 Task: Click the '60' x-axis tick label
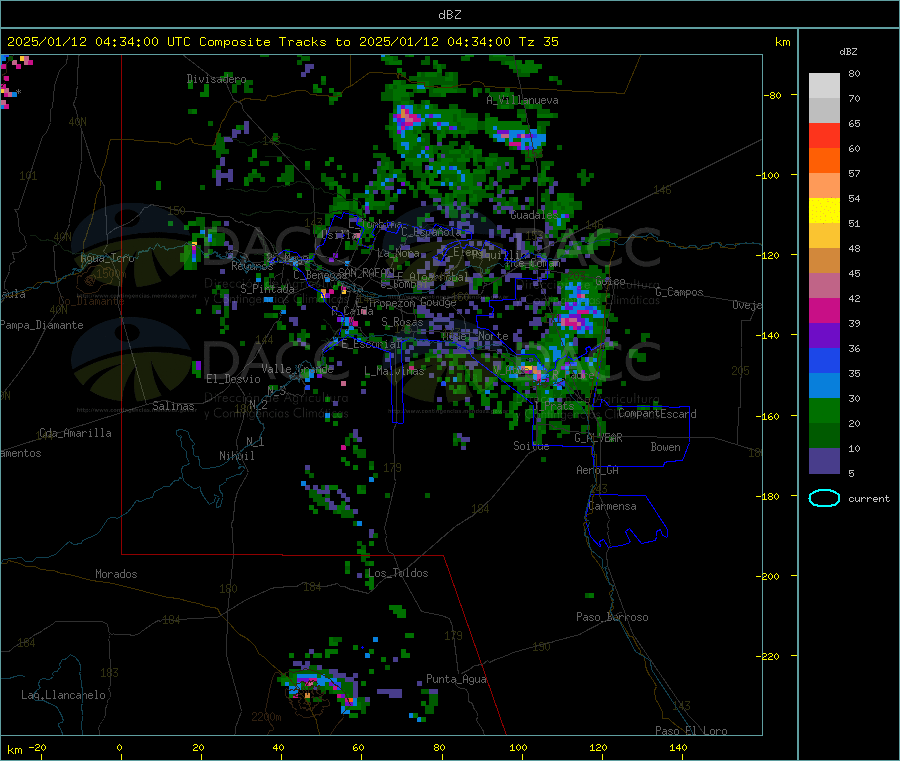tap(358, 747)
